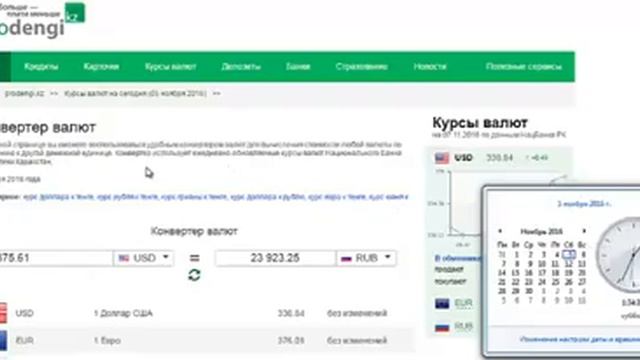This screenshot has width=640, height=360.
Task: Click the 336.84 value in rates table
Action: (291, 313)
